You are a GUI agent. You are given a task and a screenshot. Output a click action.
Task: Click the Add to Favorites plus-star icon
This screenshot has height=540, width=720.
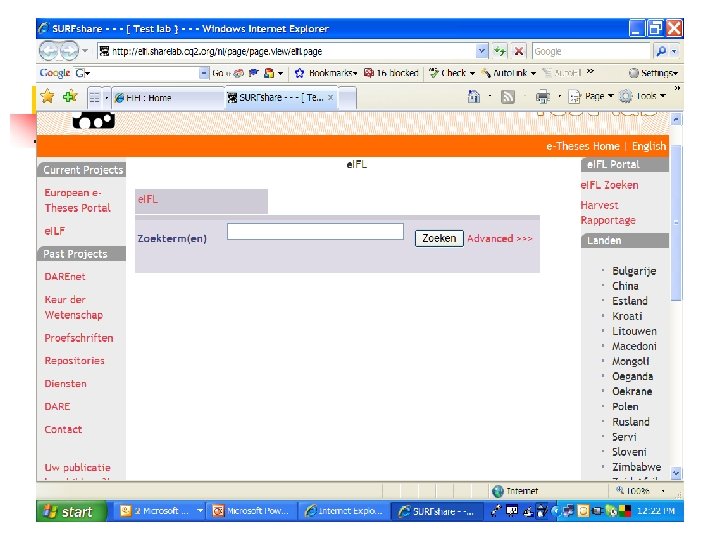click(x=70, y=96)
